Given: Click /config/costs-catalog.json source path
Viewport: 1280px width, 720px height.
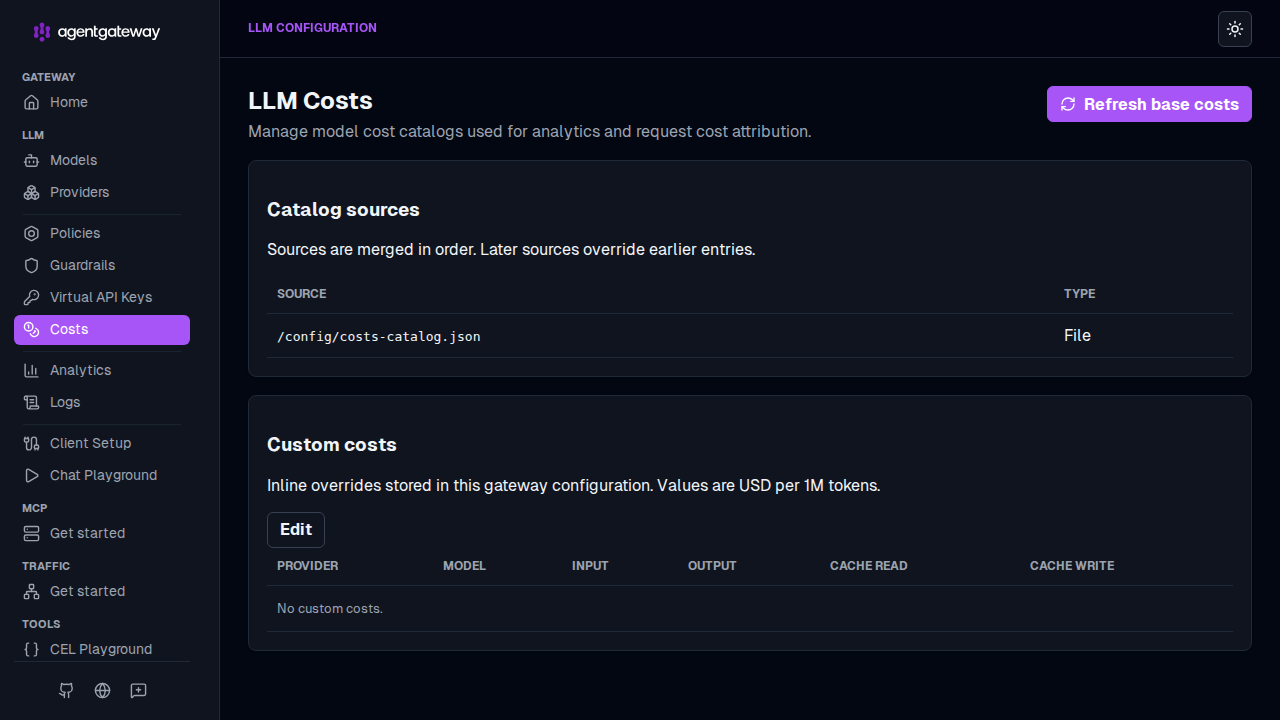Looking at the screenshot, I should (379, 336).
